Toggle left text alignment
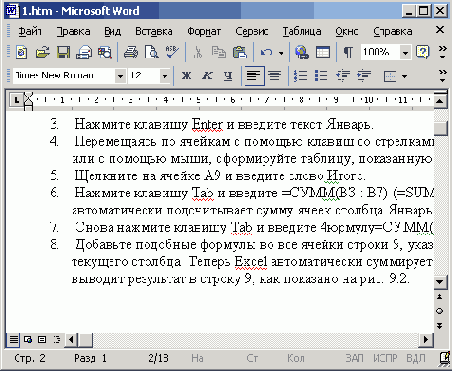This screenshot has width=452, height=371. (x=254, y=76)
